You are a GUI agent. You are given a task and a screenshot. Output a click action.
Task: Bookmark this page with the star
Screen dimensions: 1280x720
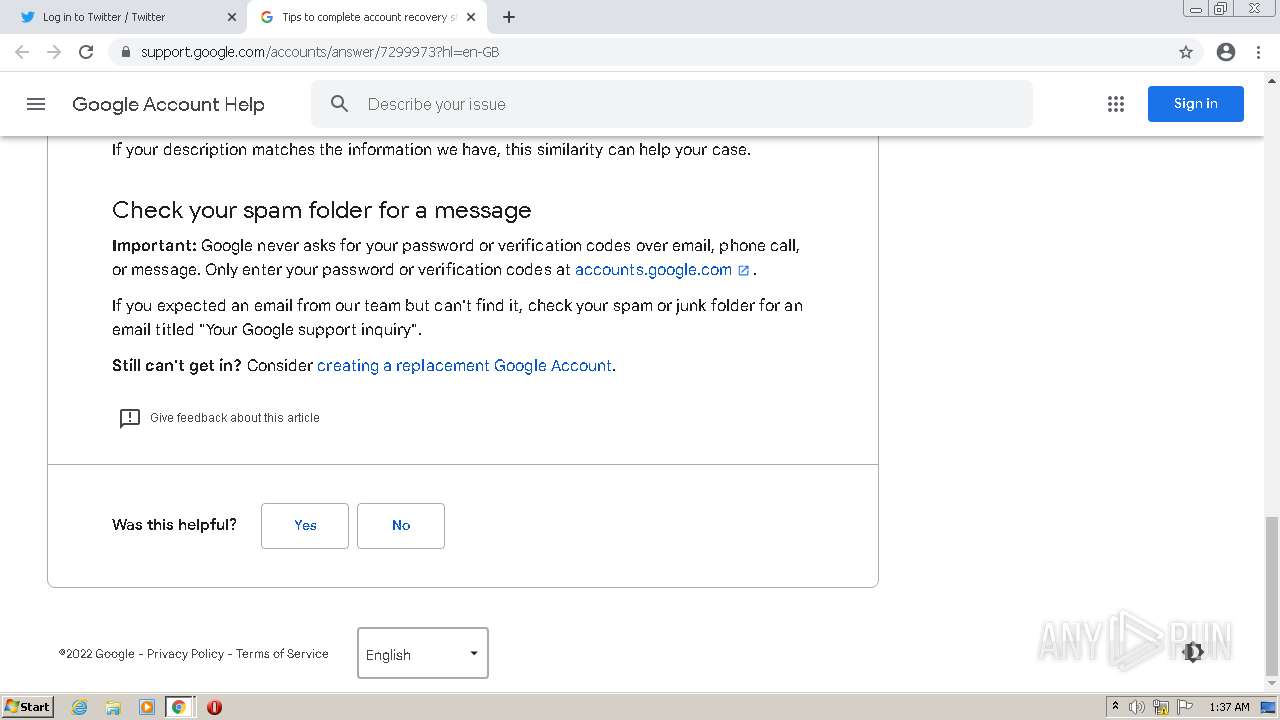pyautogui.click(x=1186, y=52)
